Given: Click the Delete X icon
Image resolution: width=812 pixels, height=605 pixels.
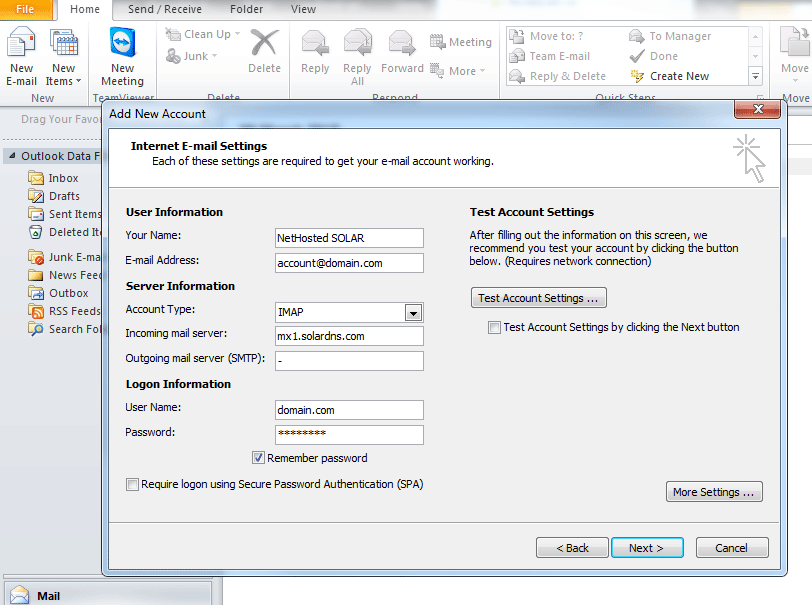Looking at the screenshot, I should [x=264, y=42].
